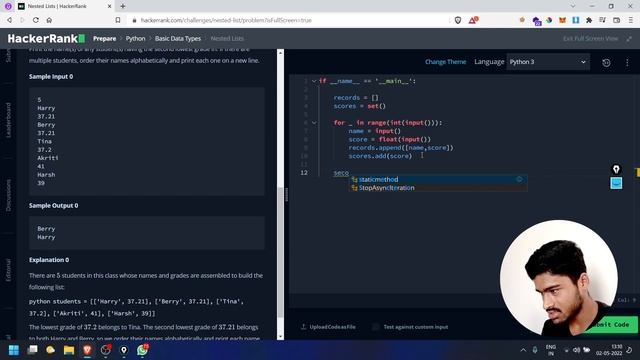Open MetaMask fox extension

coord(562,20)
